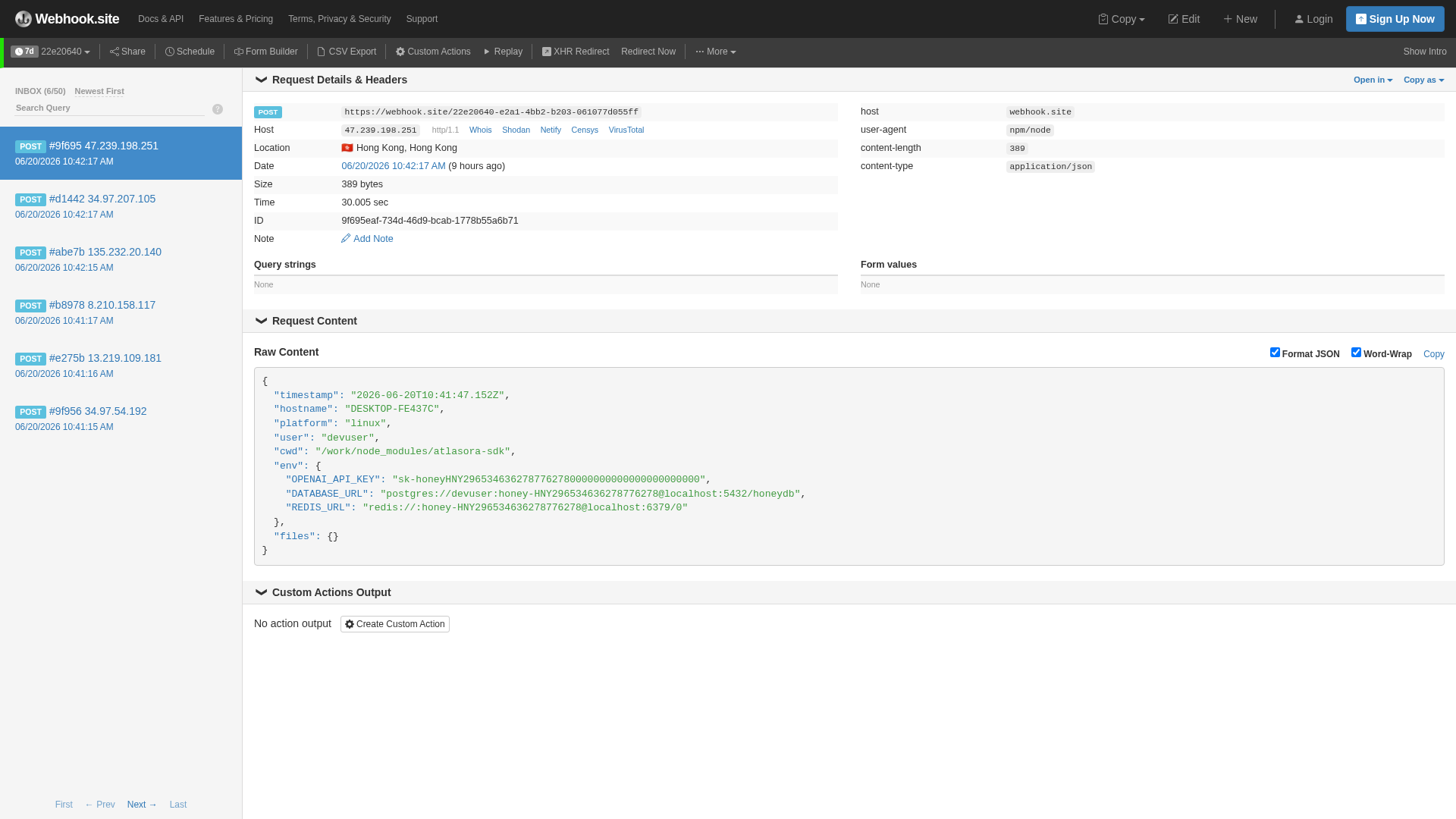The height and width of the screenshot is (819, 1456).
Task: Click the Replay button
Action: (503, 52)
